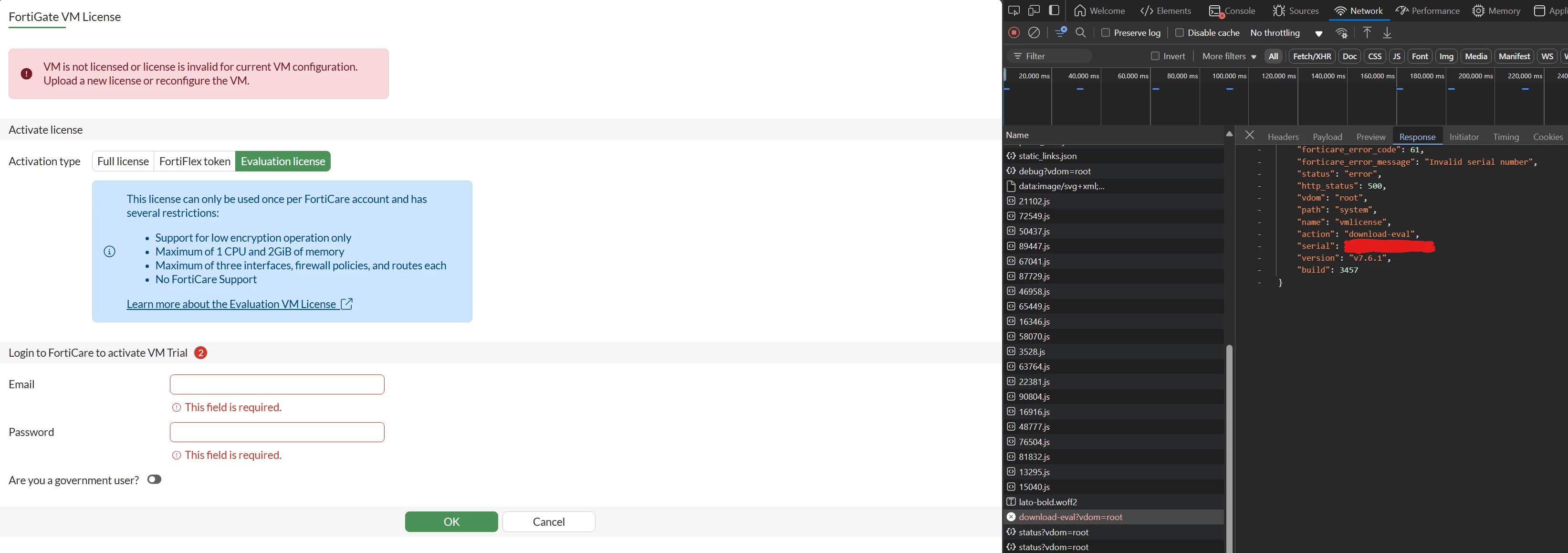Expand More filters dropdown

tap(1229, 56)
